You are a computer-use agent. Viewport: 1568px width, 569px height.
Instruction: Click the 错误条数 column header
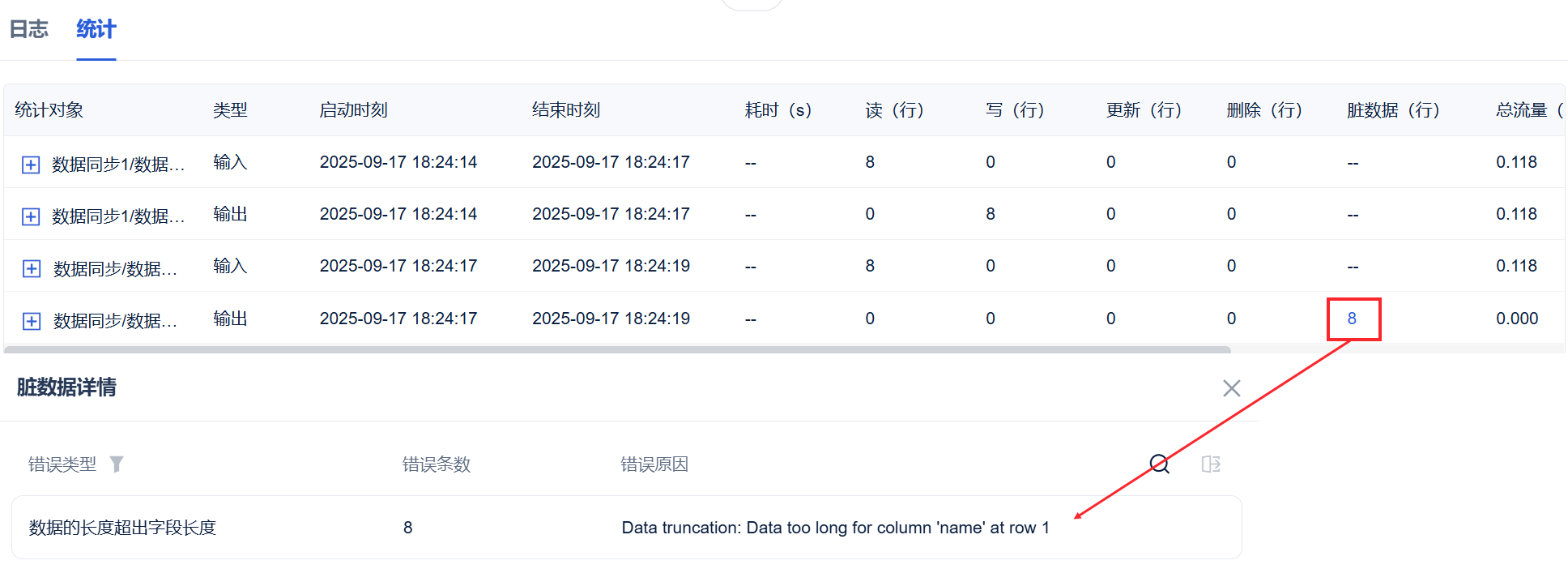pos(437,464)
